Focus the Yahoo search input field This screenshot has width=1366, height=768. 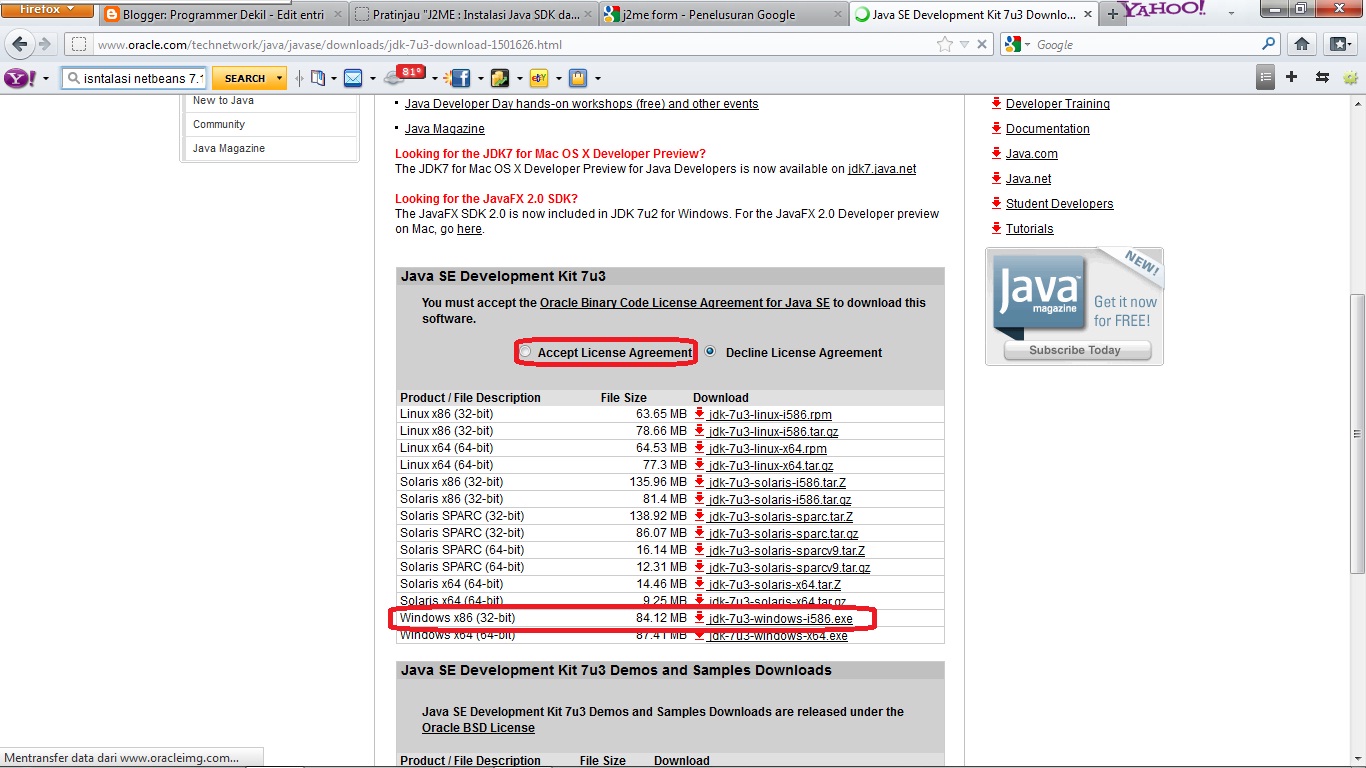point(135,78)
